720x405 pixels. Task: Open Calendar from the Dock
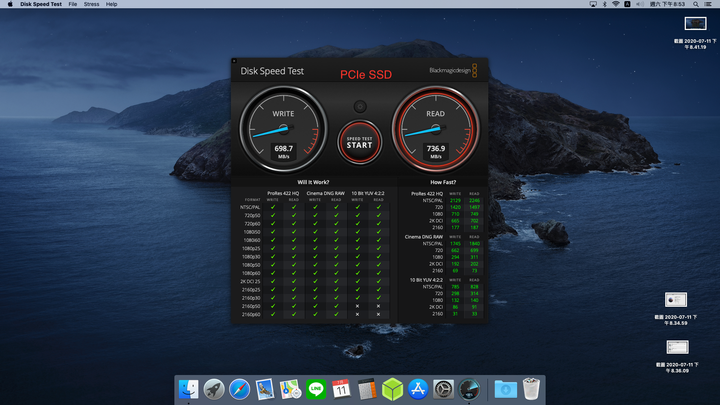click(341, 389)
